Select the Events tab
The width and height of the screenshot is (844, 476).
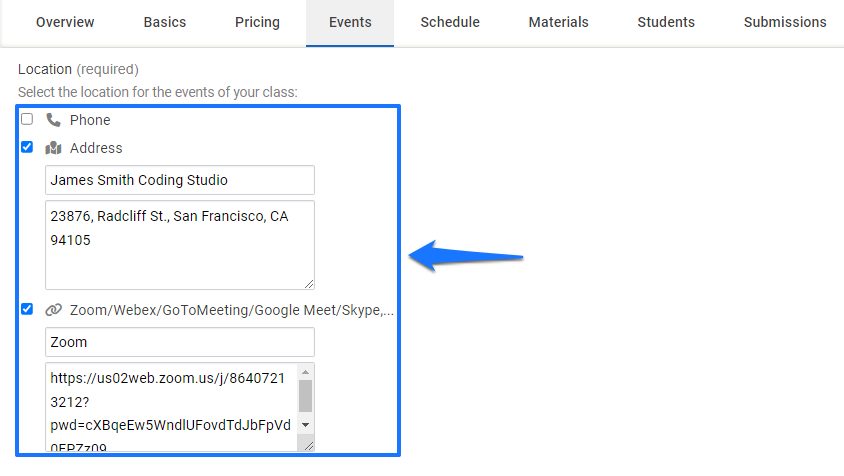click(350, 22)
